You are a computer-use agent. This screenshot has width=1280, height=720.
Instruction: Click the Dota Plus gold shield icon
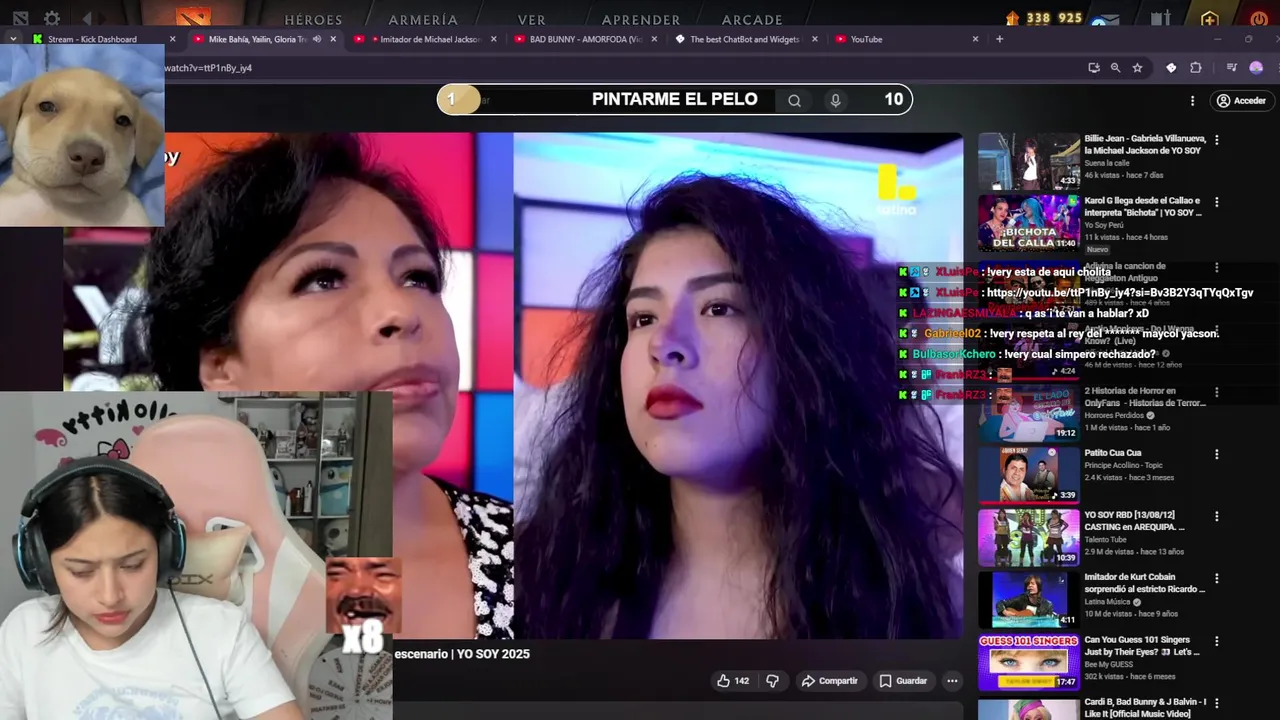pyautogui.click(x=1210, y=18)
